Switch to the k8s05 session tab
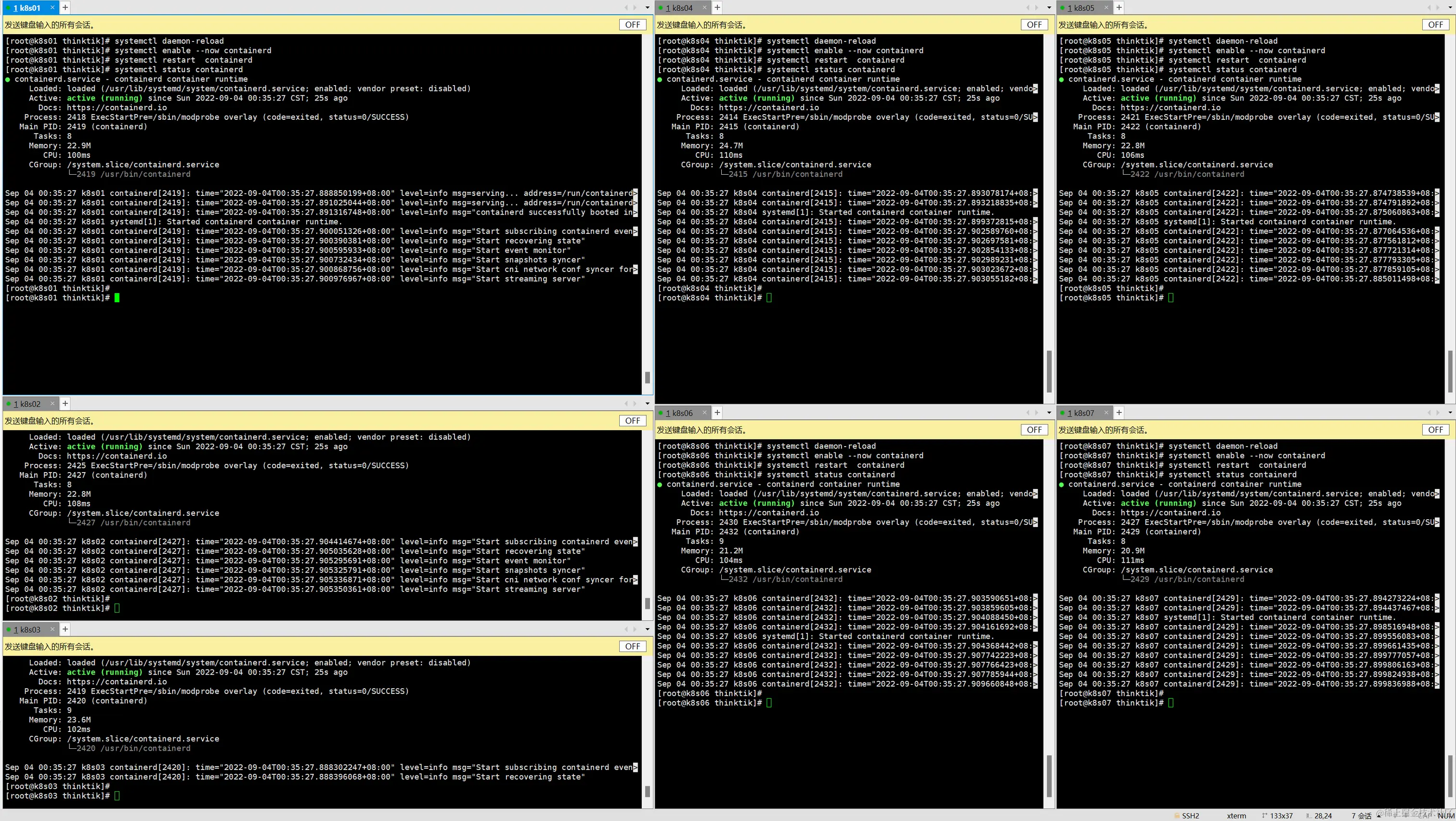The image size is (1456, 821). pyautogui.click(x=1080, y=8)
